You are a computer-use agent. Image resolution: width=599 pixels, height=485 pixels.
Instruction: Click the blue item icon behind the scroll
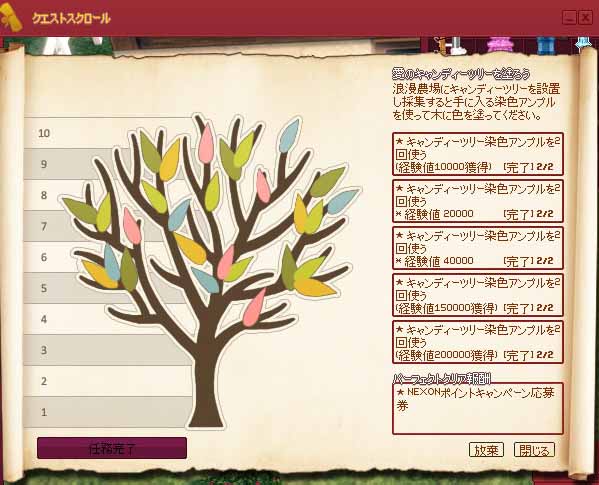(x=546, y=45)
